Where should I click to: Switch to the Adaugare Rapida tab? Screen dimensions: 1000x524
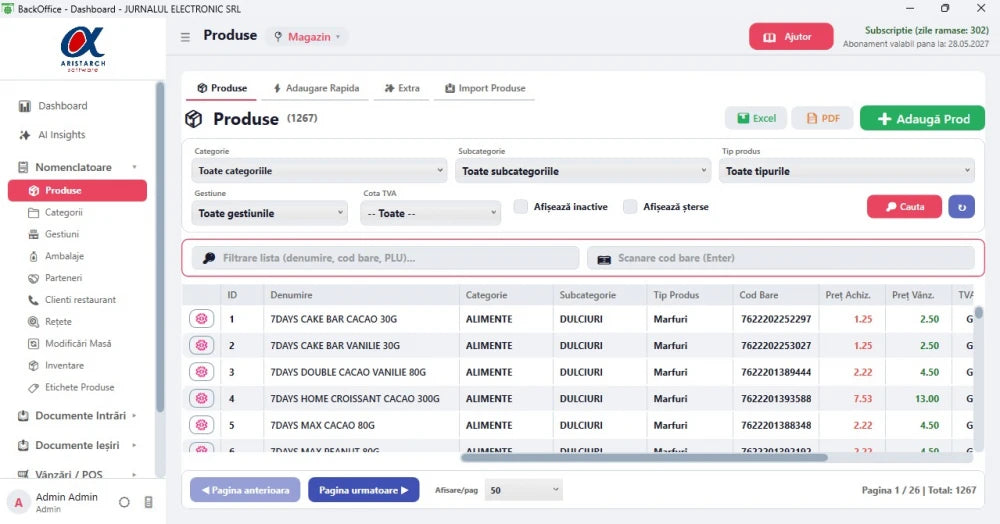click(x=316, y=88)
